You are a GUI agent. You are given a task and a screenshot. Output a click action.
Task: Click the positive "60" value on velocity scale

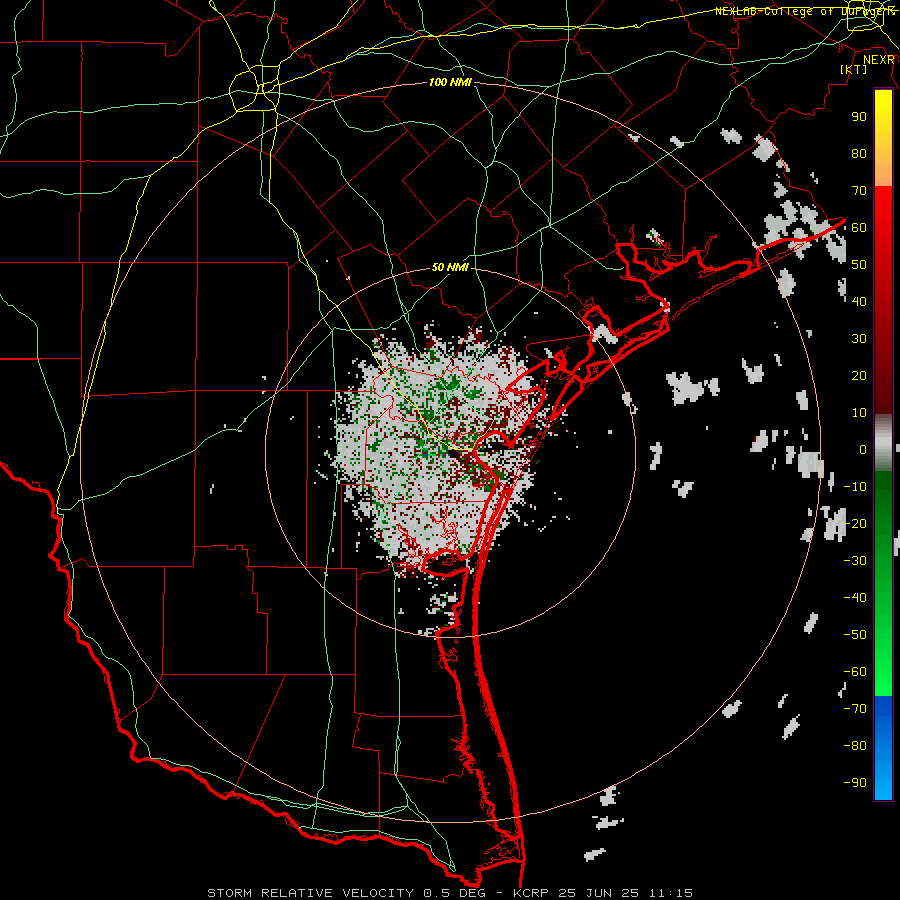tap(859, 228)
